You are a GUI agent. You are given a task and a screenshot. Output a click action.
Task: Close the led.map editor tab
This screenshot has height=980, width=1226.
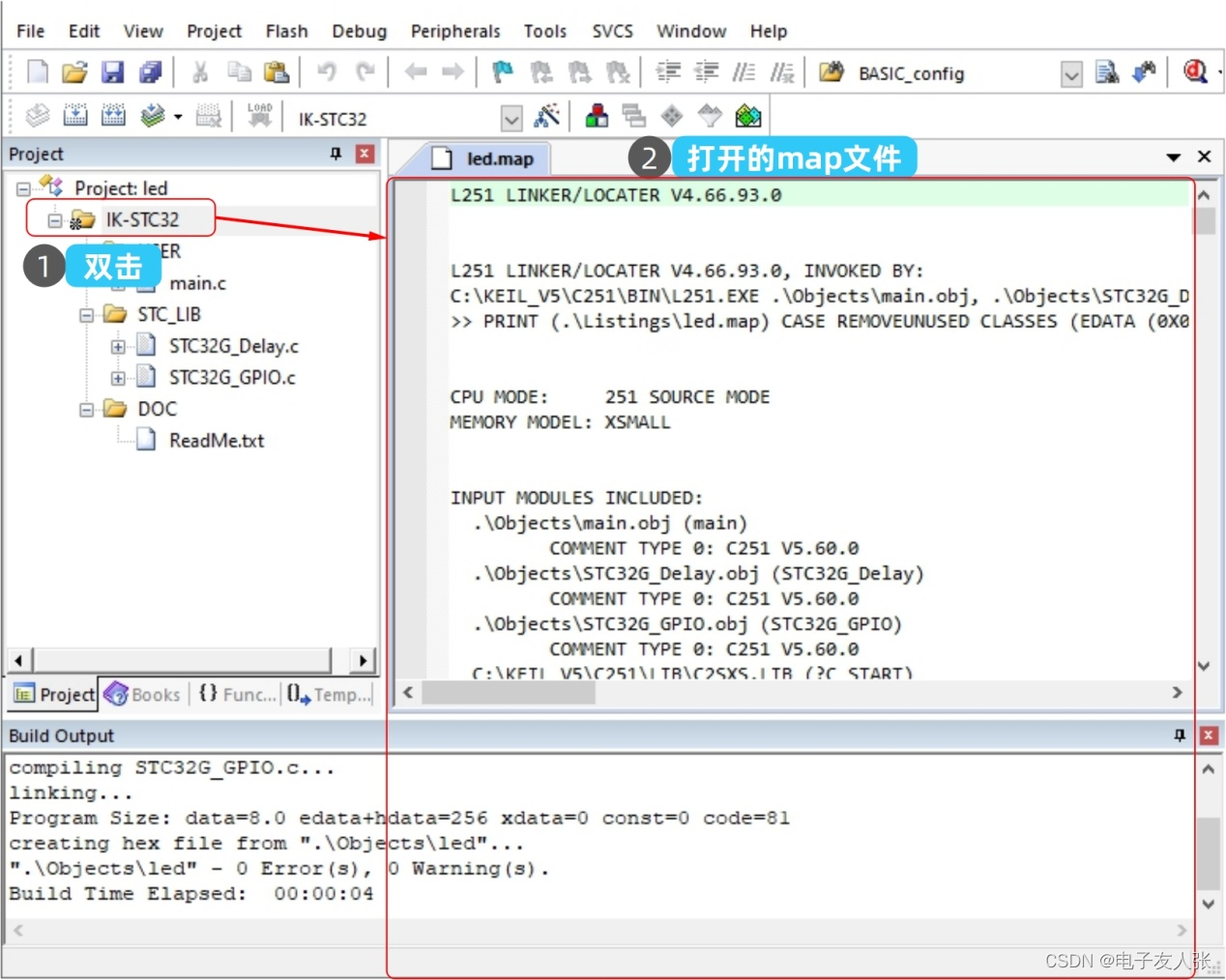1205,157
